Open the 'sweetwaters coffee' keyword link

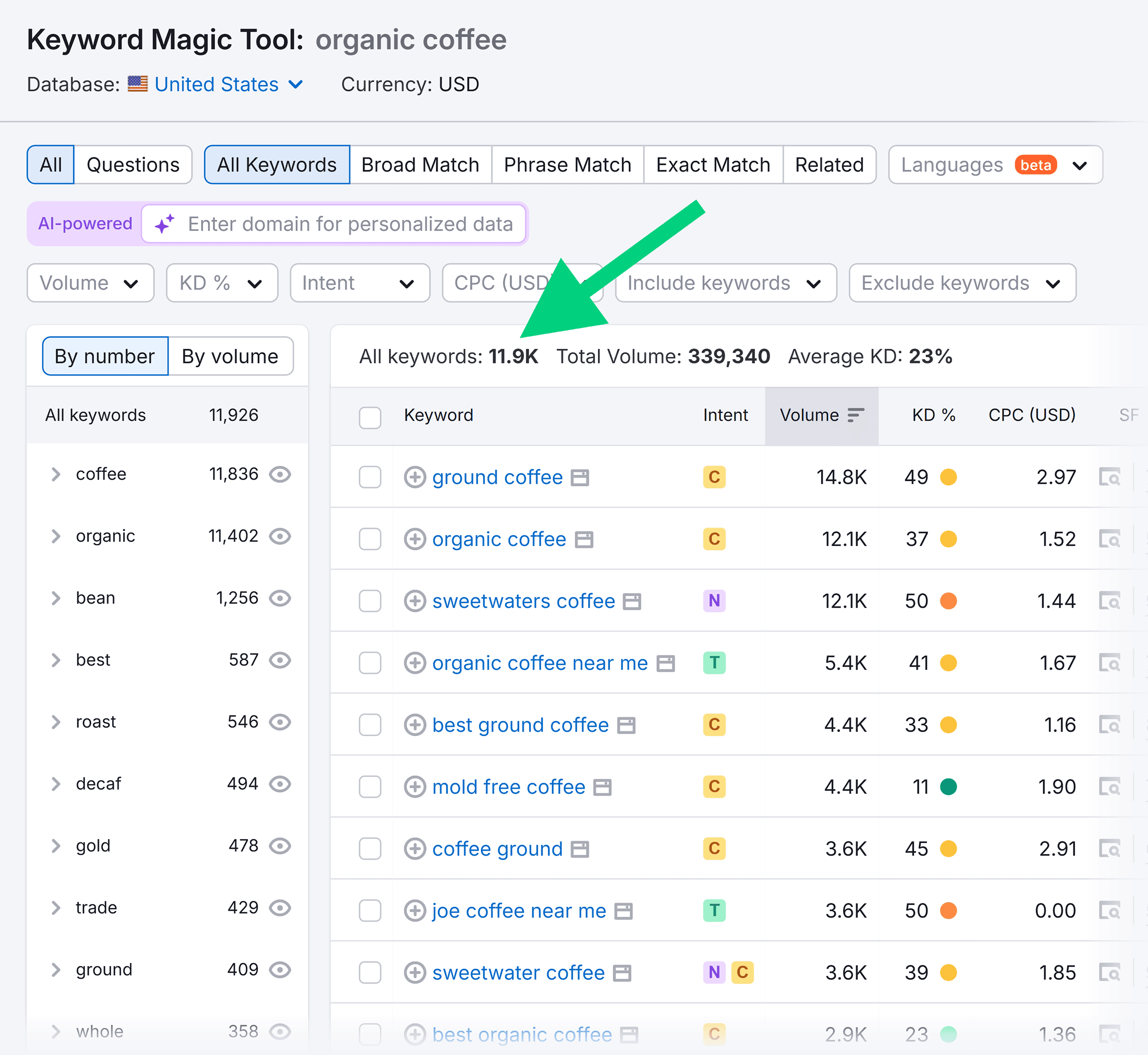coord(524,600)
